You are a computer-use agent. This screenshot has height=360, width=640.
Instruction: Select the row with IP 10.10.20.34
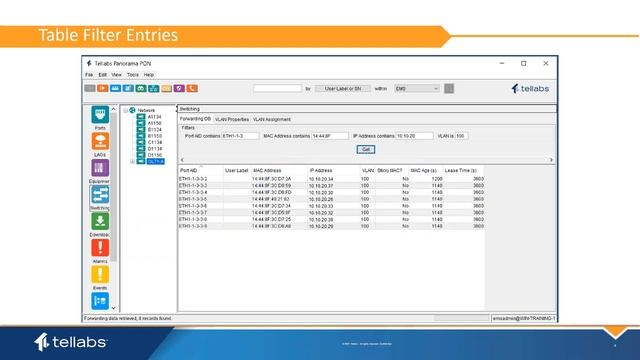pos(331,179)
